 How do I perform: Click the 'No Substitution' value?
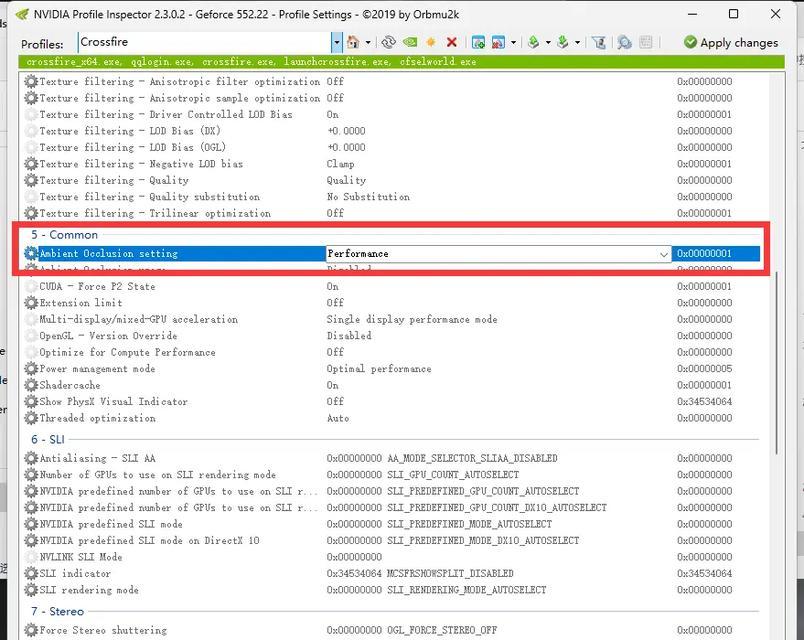pos(368,196)
